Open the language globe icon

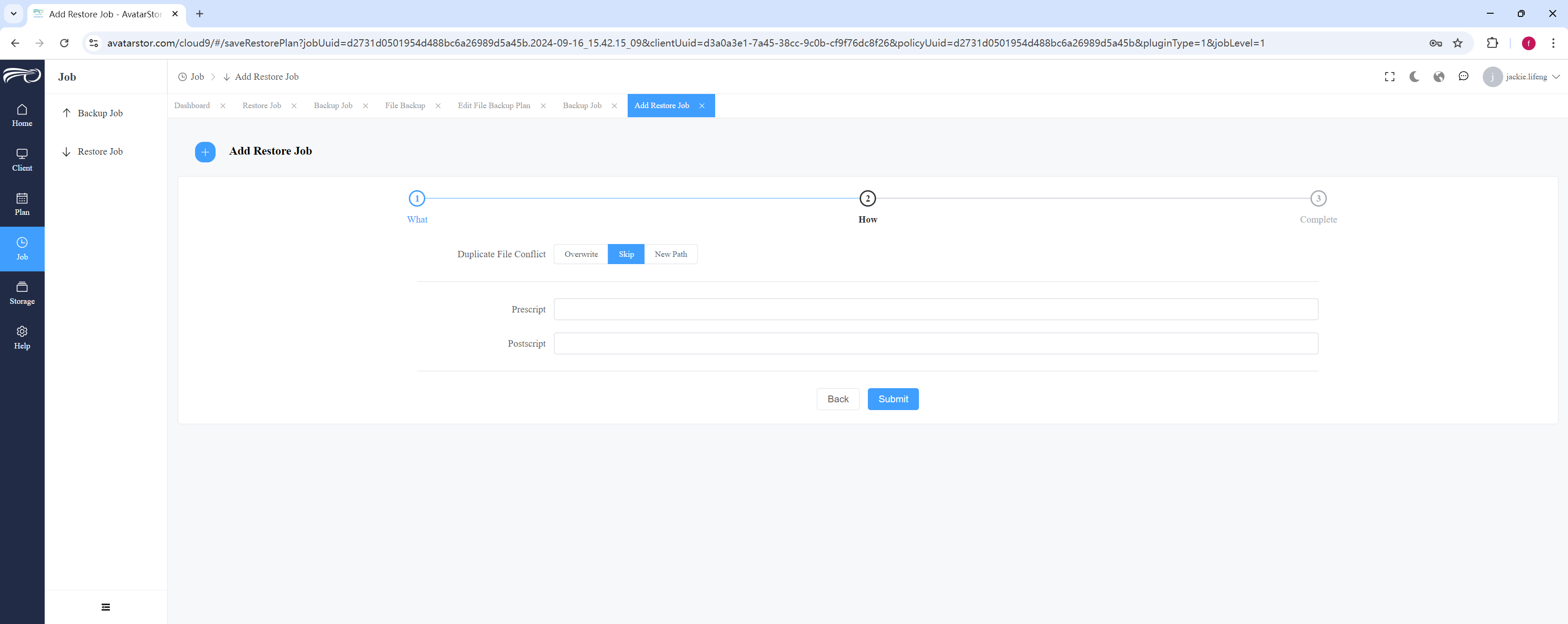pyautogui.click(x=1439, y=77)
